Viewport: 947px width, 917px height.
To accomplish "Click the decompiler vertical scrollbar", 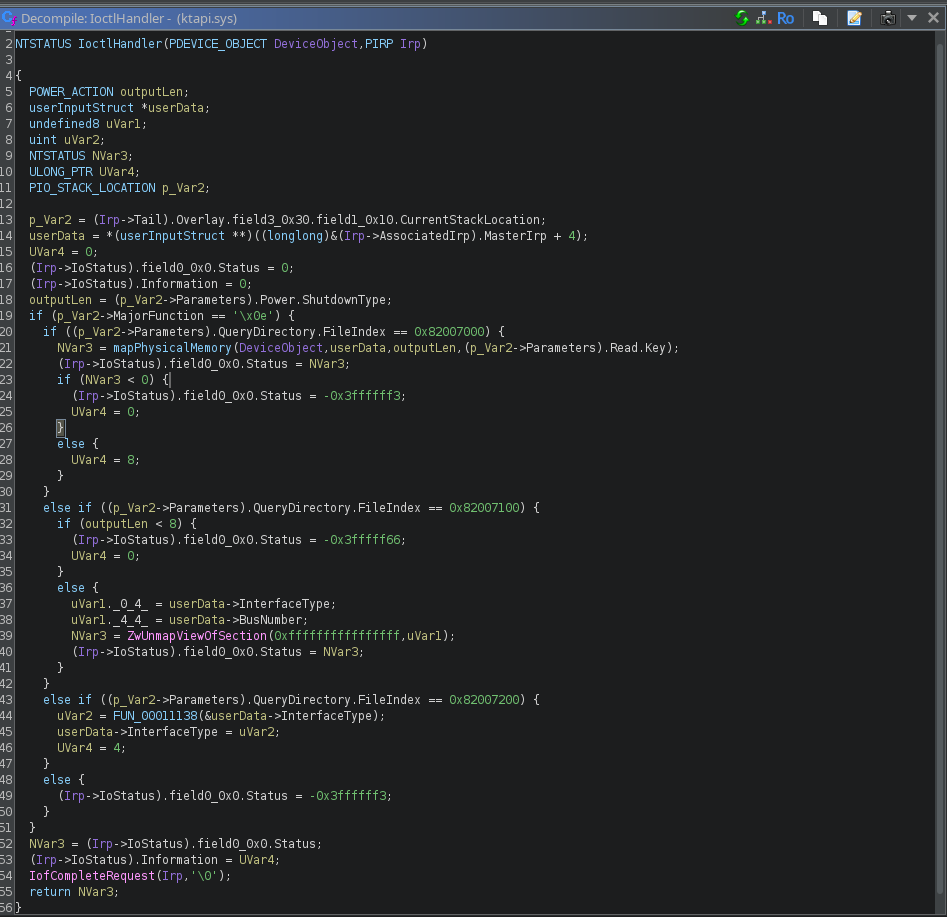I will coord(940,471).
